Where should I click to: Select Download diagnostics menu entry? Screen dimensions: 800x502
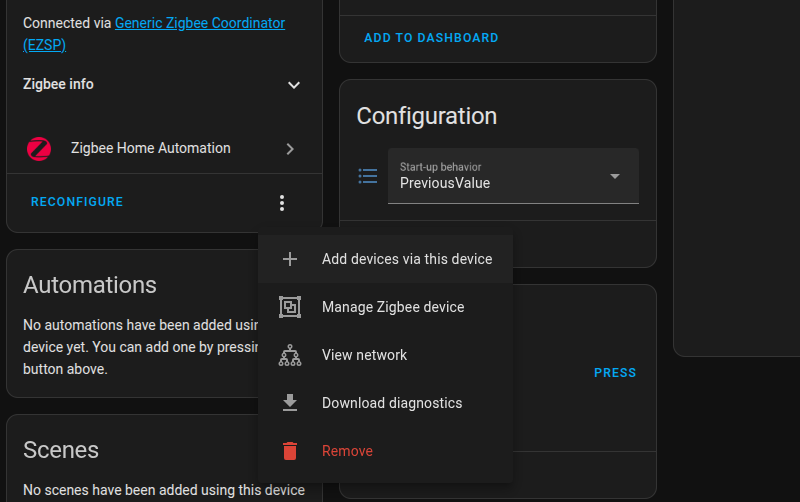pyautogui.click(x=392, y=403)
